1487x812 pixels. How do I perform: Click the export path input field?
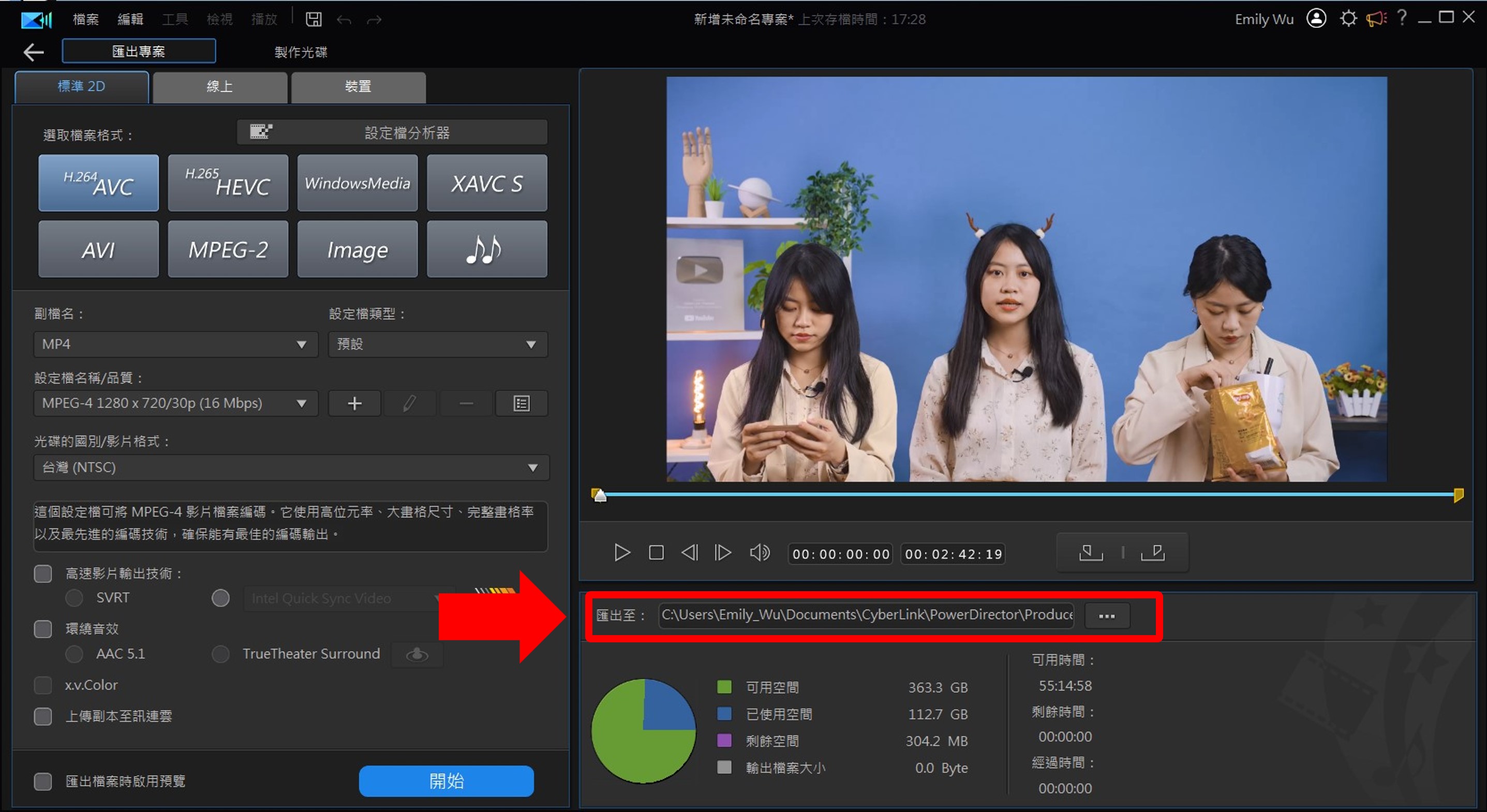tap(866, 615)
